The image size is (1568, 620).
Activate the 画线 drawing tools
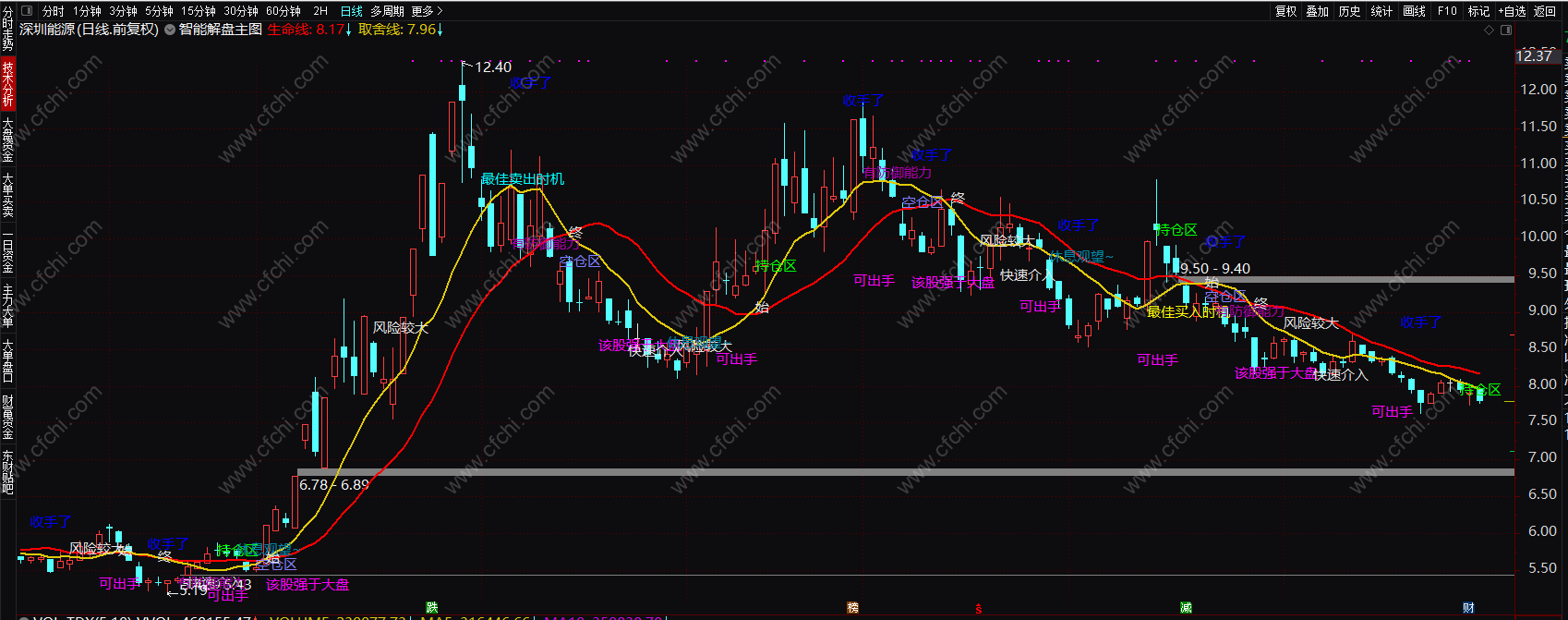pos(1414,11)
